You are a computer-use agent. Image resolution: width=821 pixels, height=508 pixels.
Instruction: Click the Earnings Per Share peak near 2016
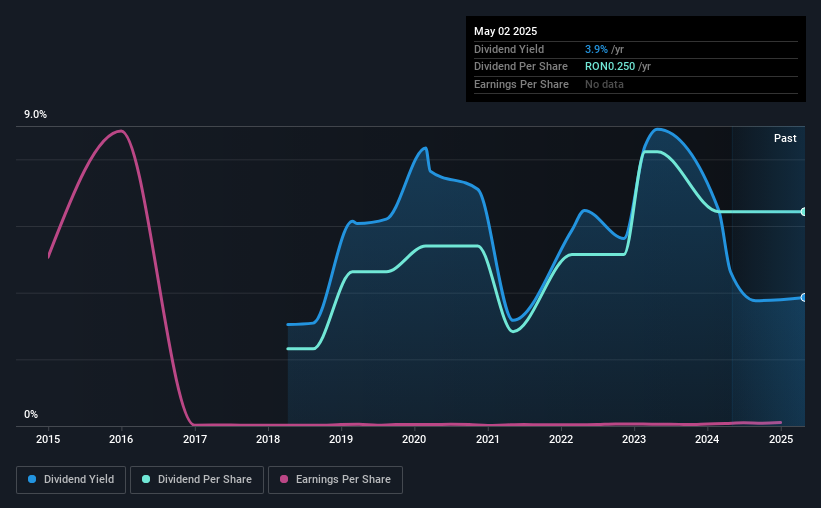[121, 131]
